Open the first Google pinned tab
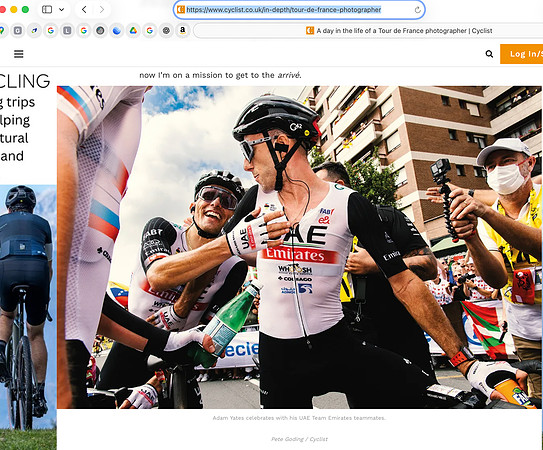543x450 pixels. click(x=51, y=30)
